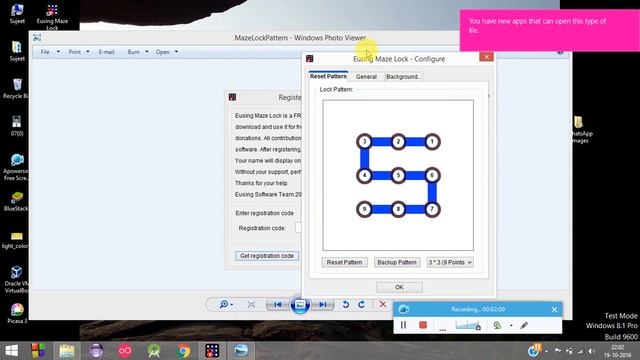
Task: Click the Action Center flag tray icon
Action: click(558, 351)
